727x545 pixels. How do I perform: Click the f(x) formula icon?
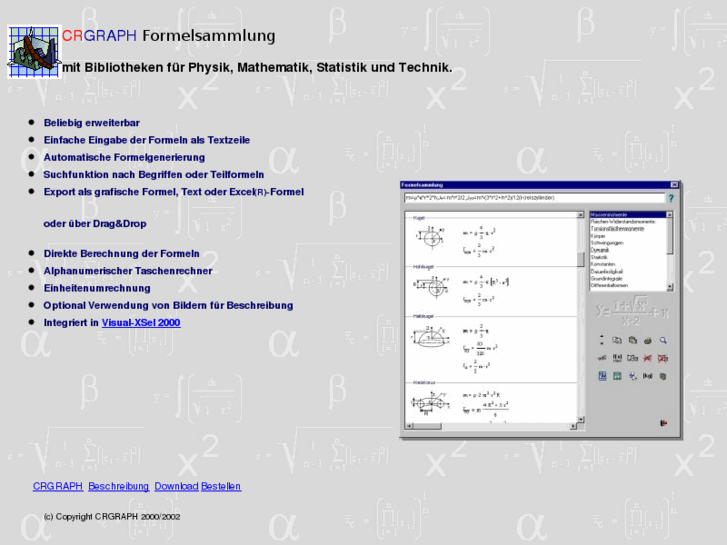(x=617, y=358)
